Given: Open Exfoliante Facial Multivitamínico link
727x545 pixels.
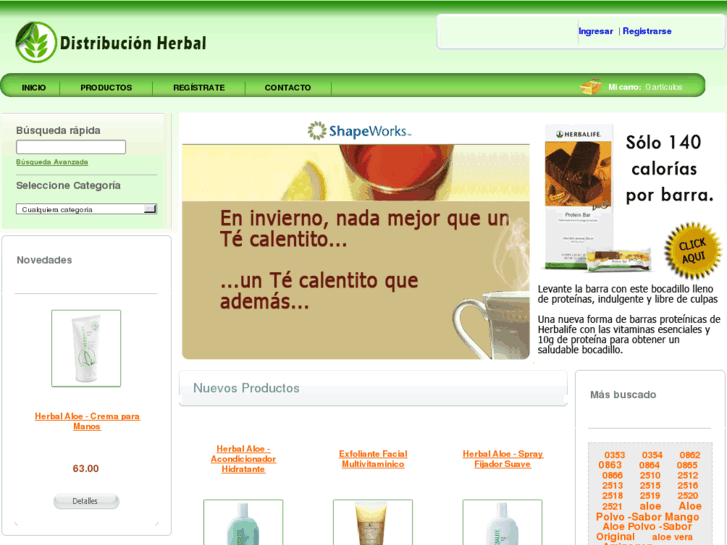Looking at the screenshot, I should 373,459.
